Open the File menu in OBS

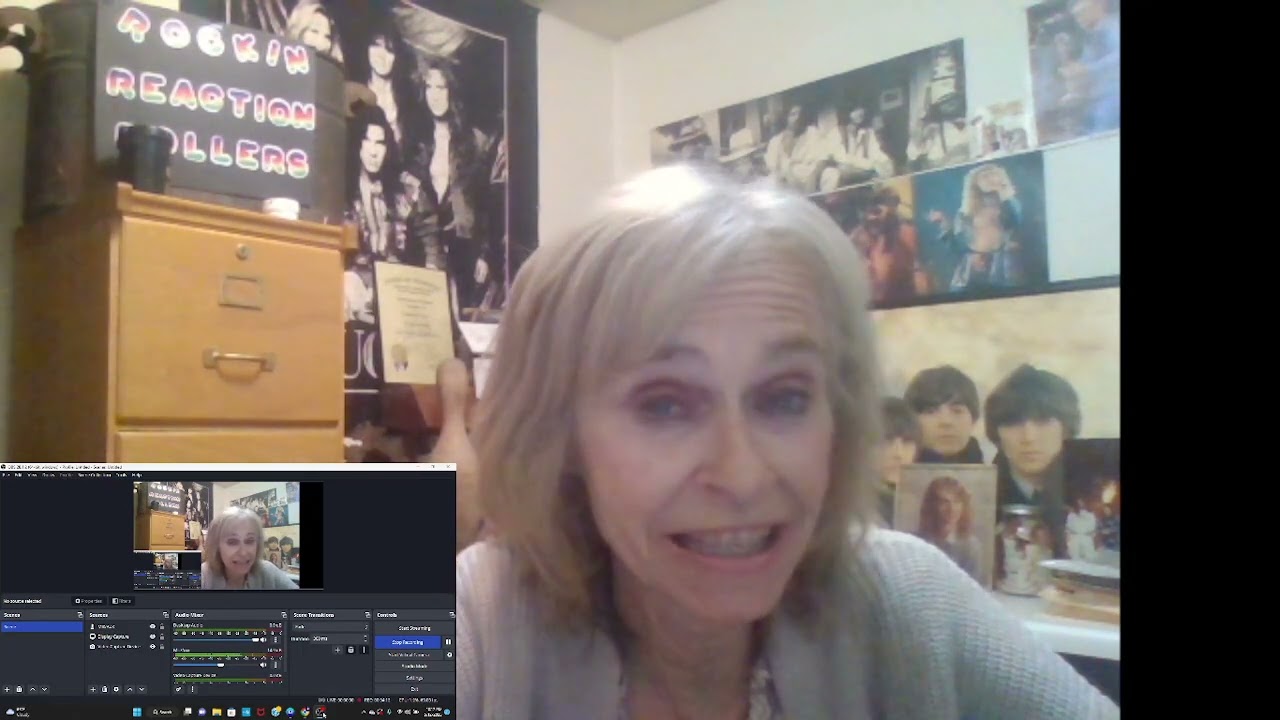(x=6, y=475)
